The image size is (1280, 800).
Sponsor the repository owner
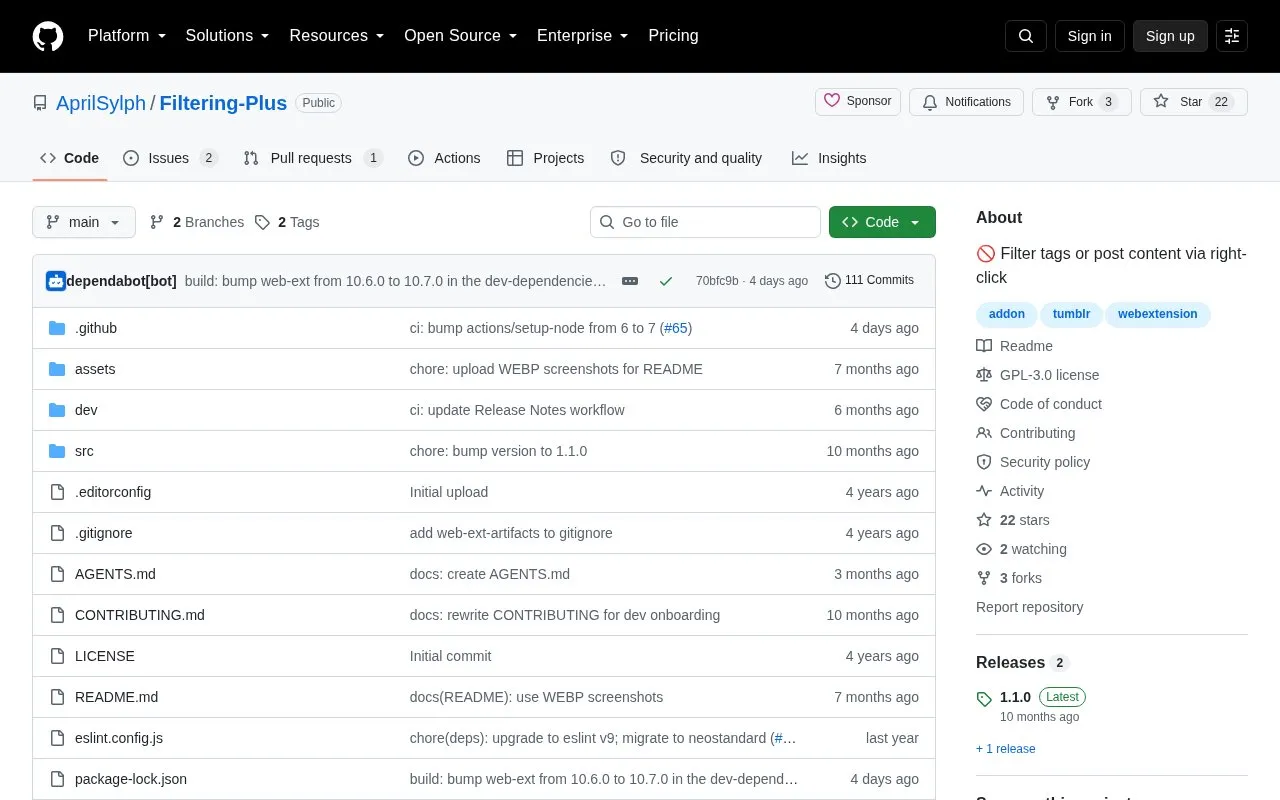coord(858,101)
